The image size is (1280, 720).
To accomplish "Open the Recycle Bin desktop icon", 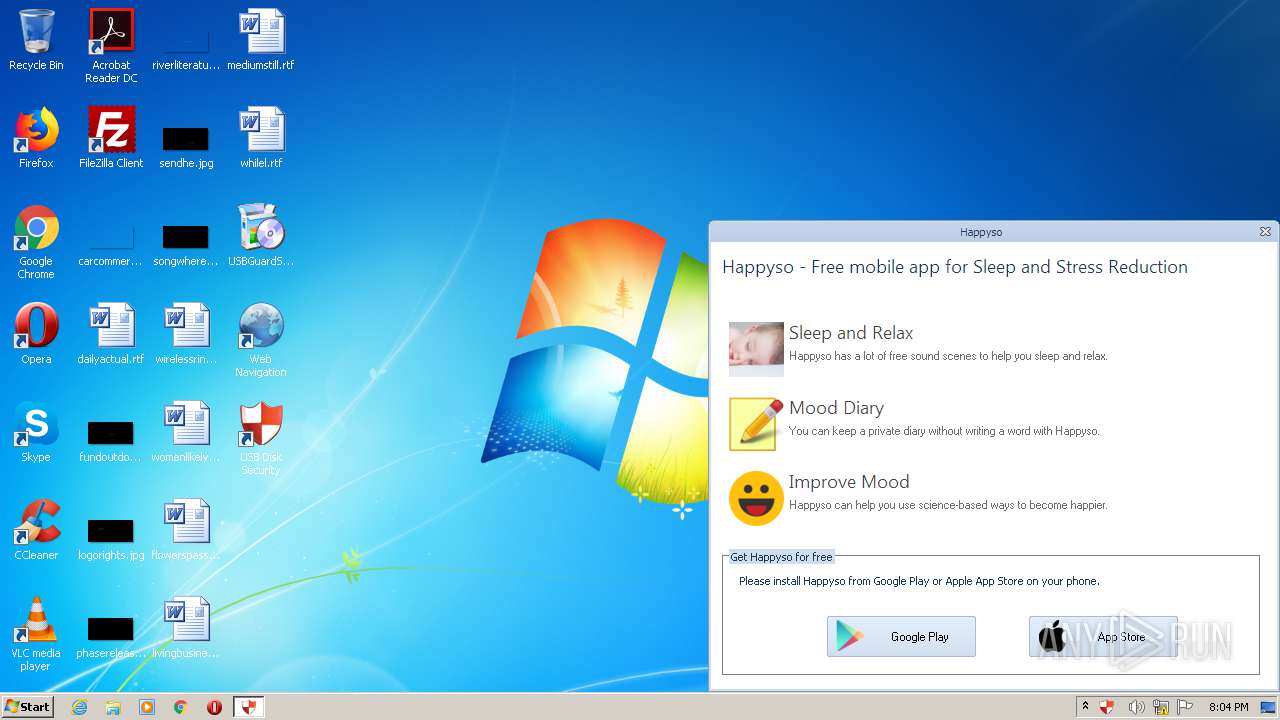I will 36,40.
